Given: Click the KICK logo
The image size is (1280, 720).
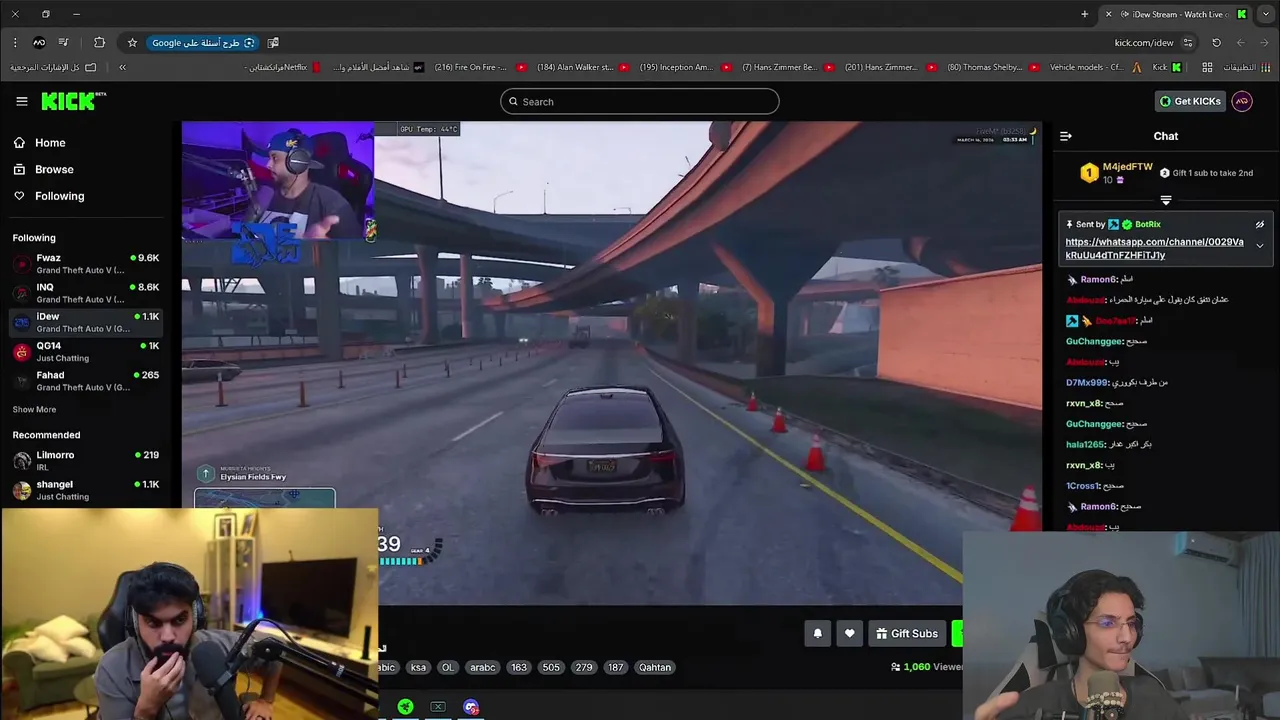Looking at the screenshot, I should [73, 101].
